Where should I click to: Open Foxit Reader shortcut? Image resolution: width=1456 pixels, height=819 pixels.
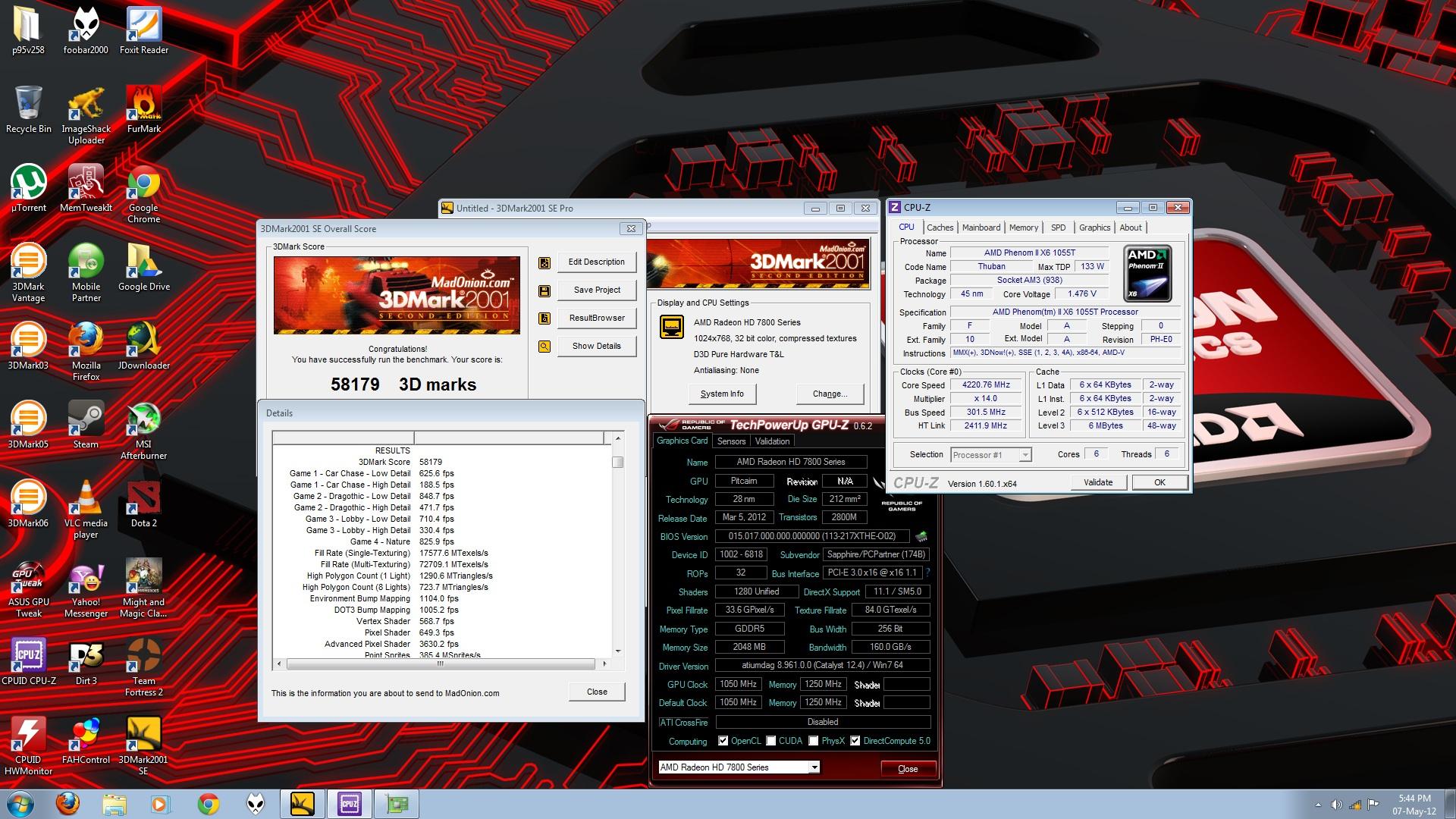tap(143, 30)
